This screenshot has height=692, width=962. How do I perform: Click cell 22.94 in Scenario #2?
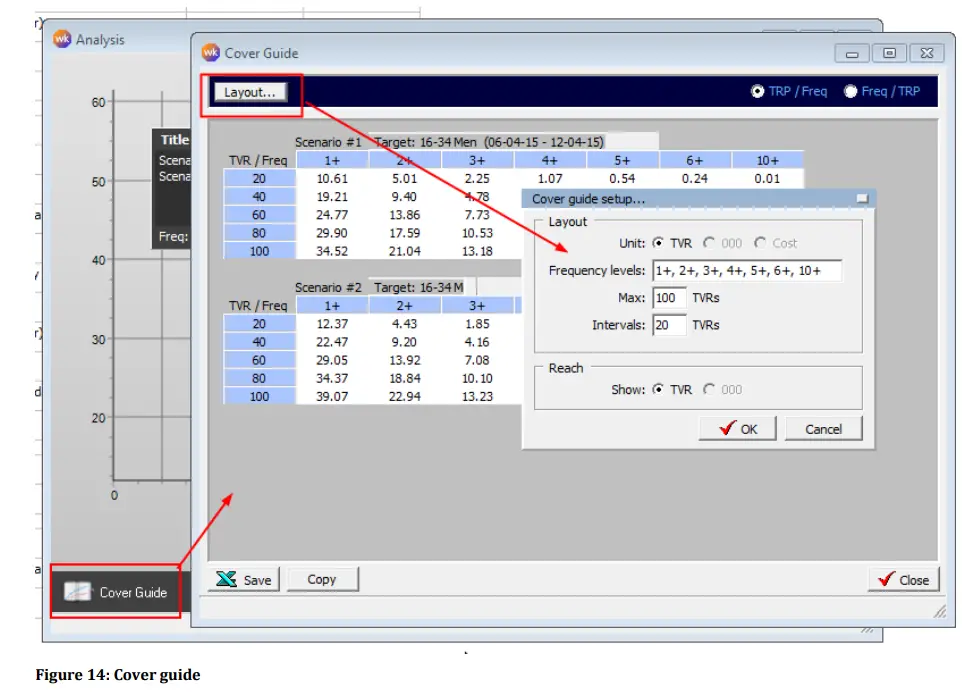[405, 396]
